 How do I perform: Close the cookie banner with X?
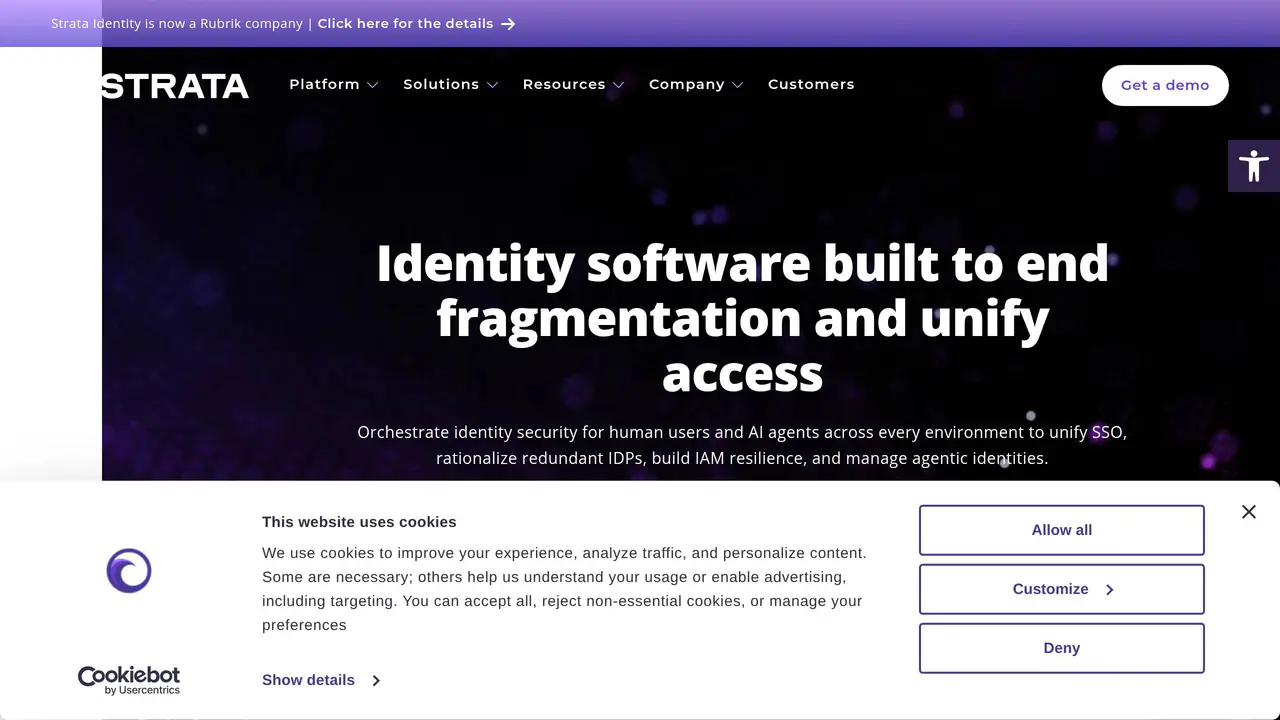(1249, 512)
